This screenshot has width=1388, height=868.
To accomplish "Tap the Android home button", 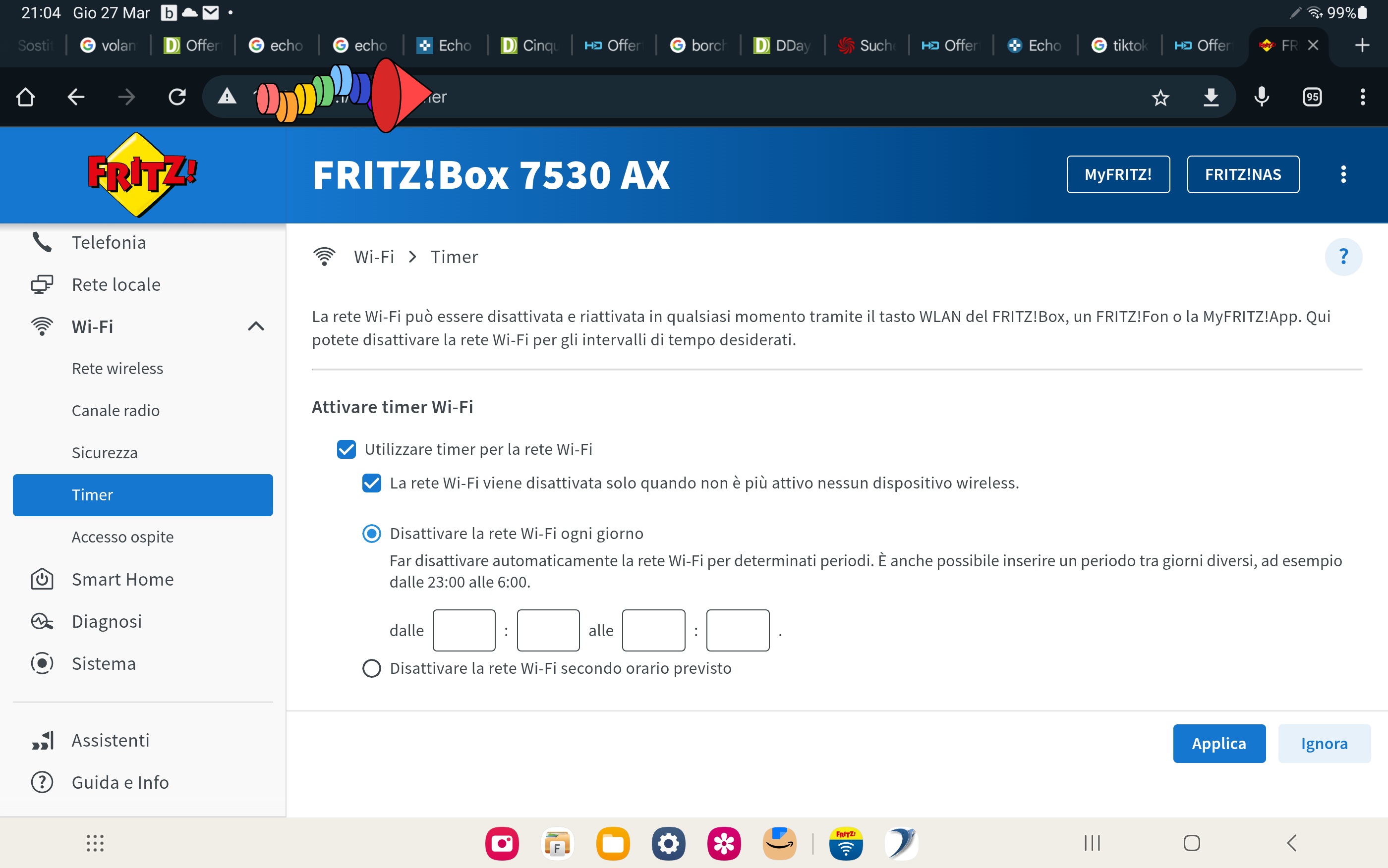I will [1192, 843].
